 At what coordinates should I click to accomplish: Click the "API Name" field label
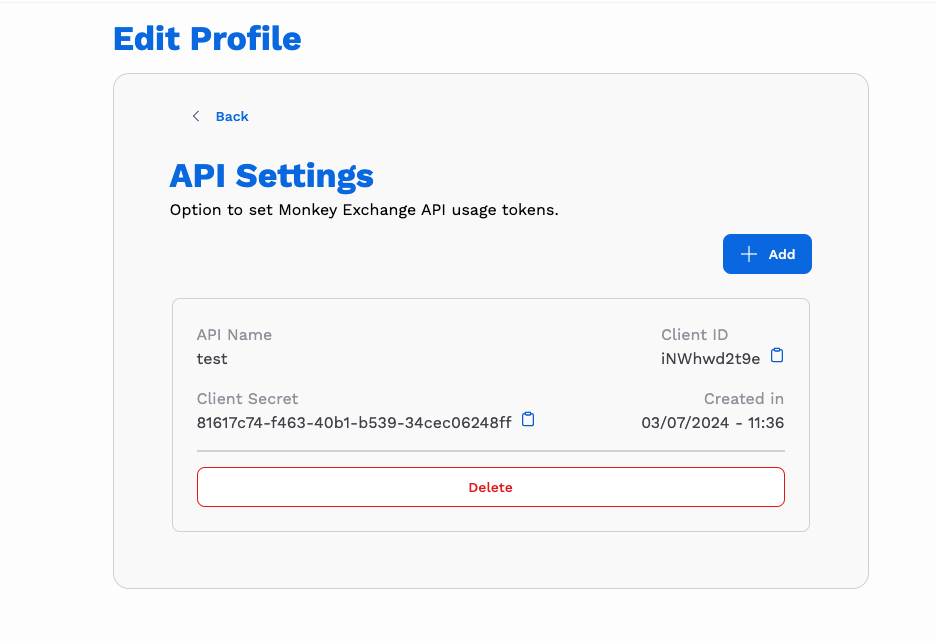click(234, 334)
